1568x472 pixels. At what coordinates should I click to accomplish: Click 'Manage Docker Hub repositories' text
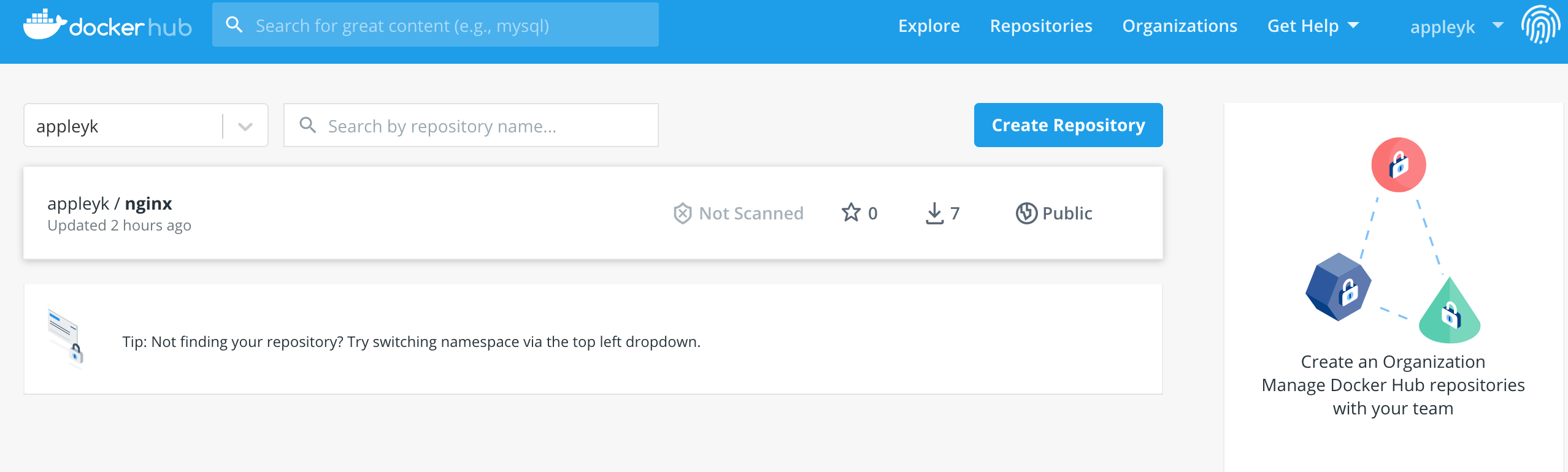[x=1393, y=385]
